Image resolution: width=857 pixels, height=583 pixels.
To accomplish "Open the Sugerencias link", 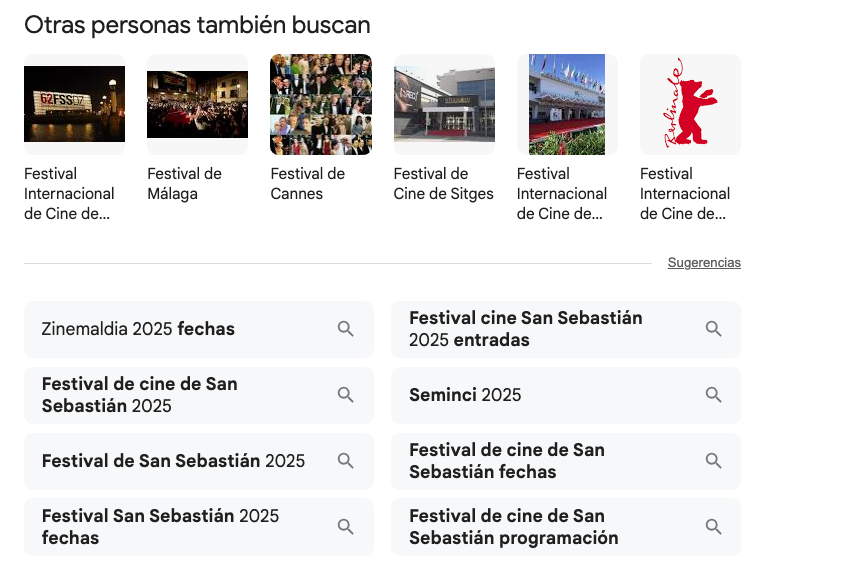I will point(704,263).
